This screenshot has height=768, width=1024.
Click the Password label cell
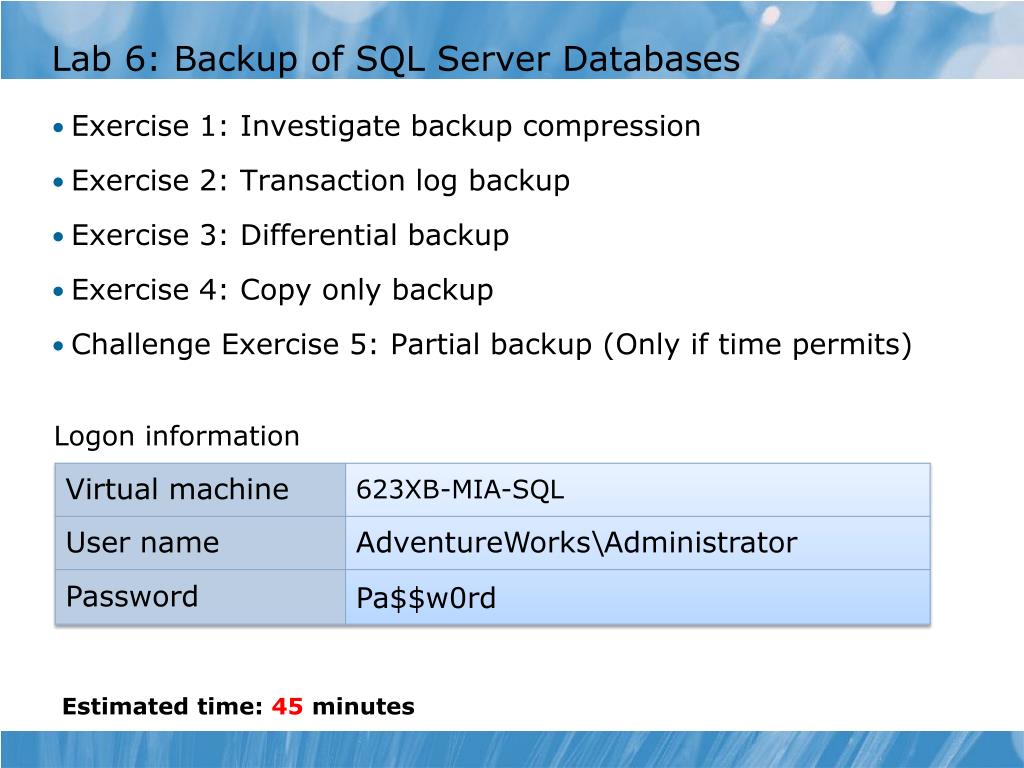point(200,598)
